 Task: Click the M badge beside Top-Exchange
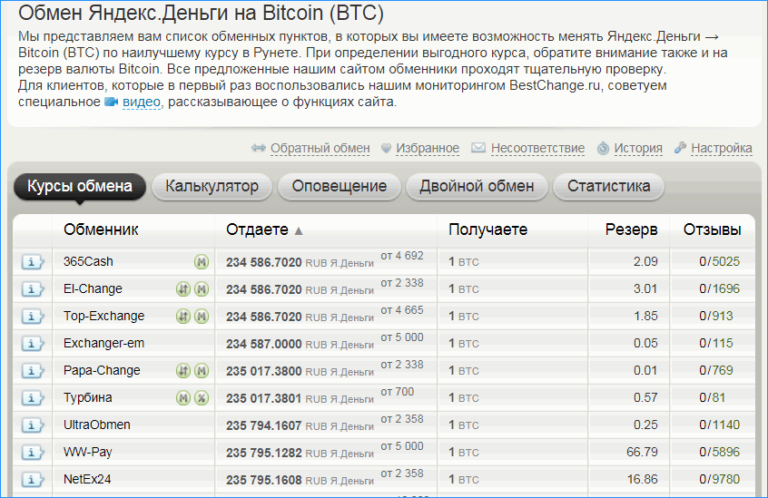(x=201, y=316)
